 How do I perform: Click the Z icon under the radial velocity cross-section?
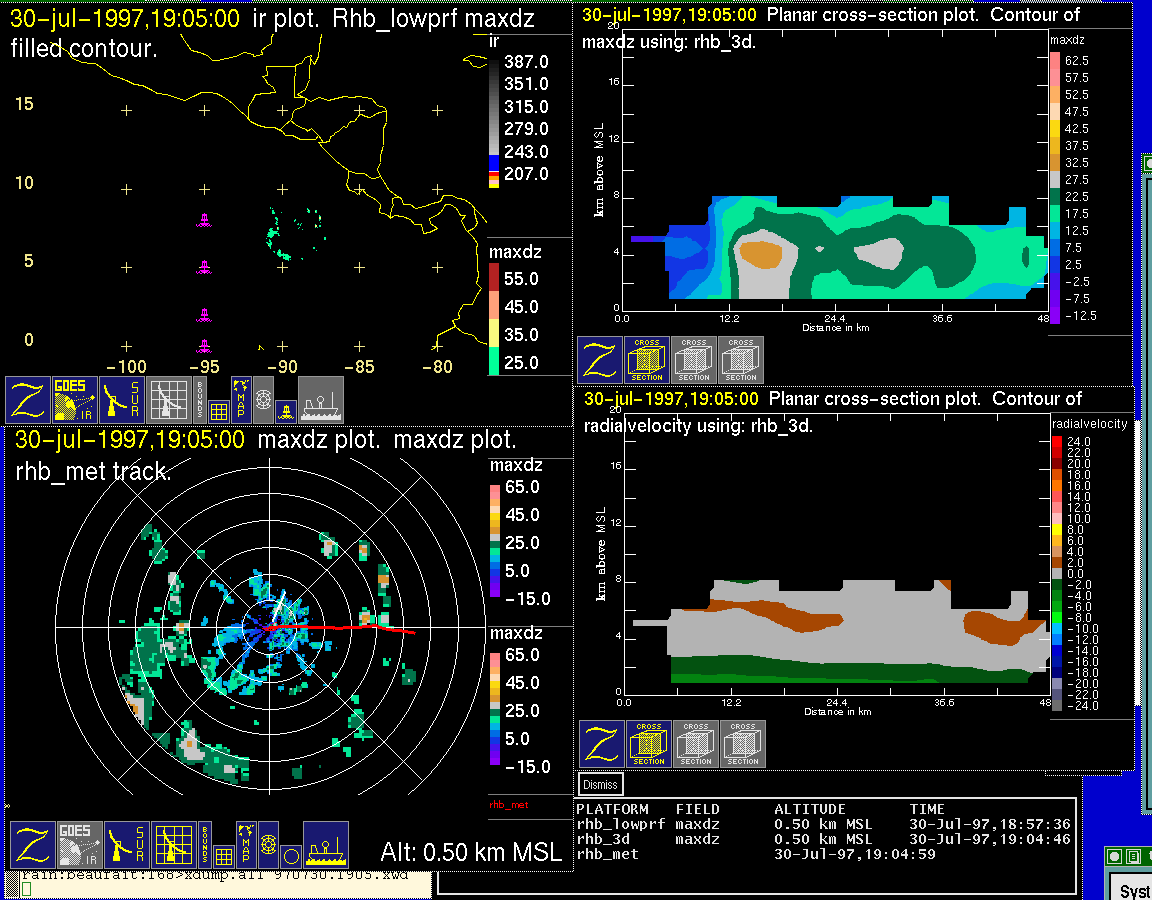click(x=602, y=744)
